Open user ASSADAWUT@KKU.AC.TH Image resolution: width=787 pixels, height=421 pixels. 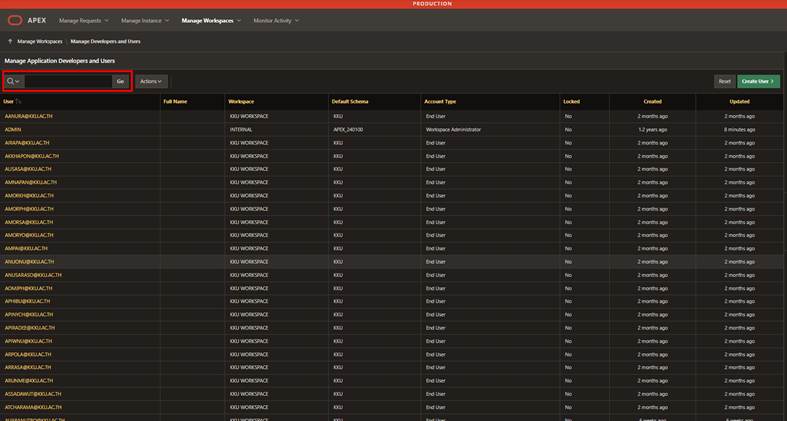(33, 394)
